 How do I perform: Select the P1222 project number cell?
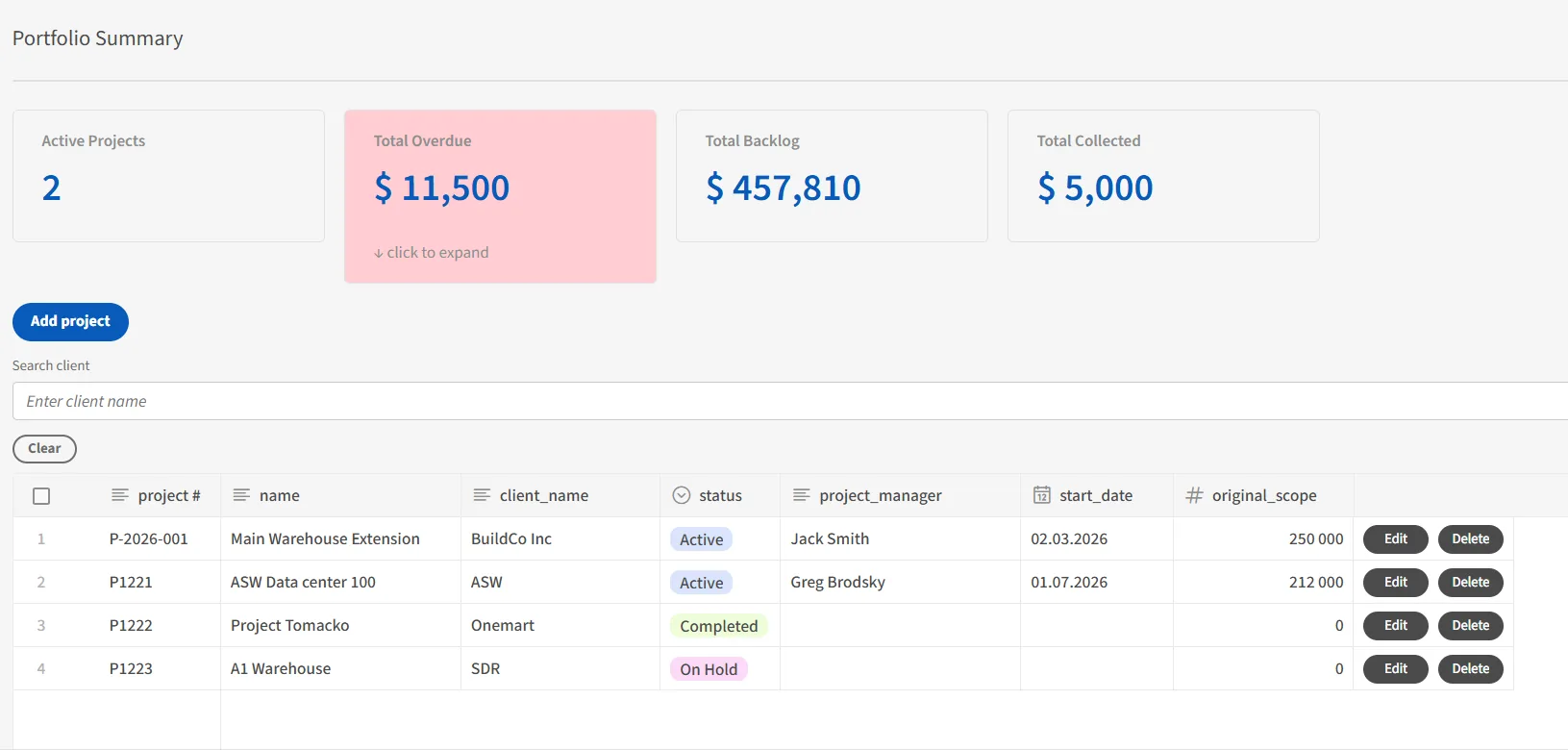[131, 625]
